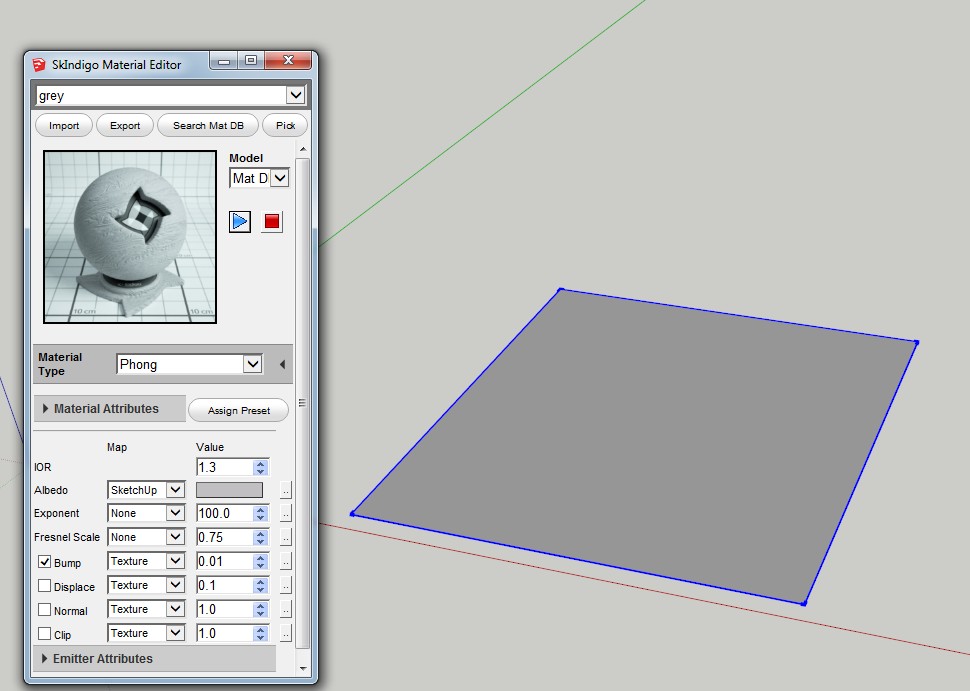The width and height of the screenshot is (970, 691).
Task: Click the ellipsis button for the Clip row
Action: click(x=285, y=634)
